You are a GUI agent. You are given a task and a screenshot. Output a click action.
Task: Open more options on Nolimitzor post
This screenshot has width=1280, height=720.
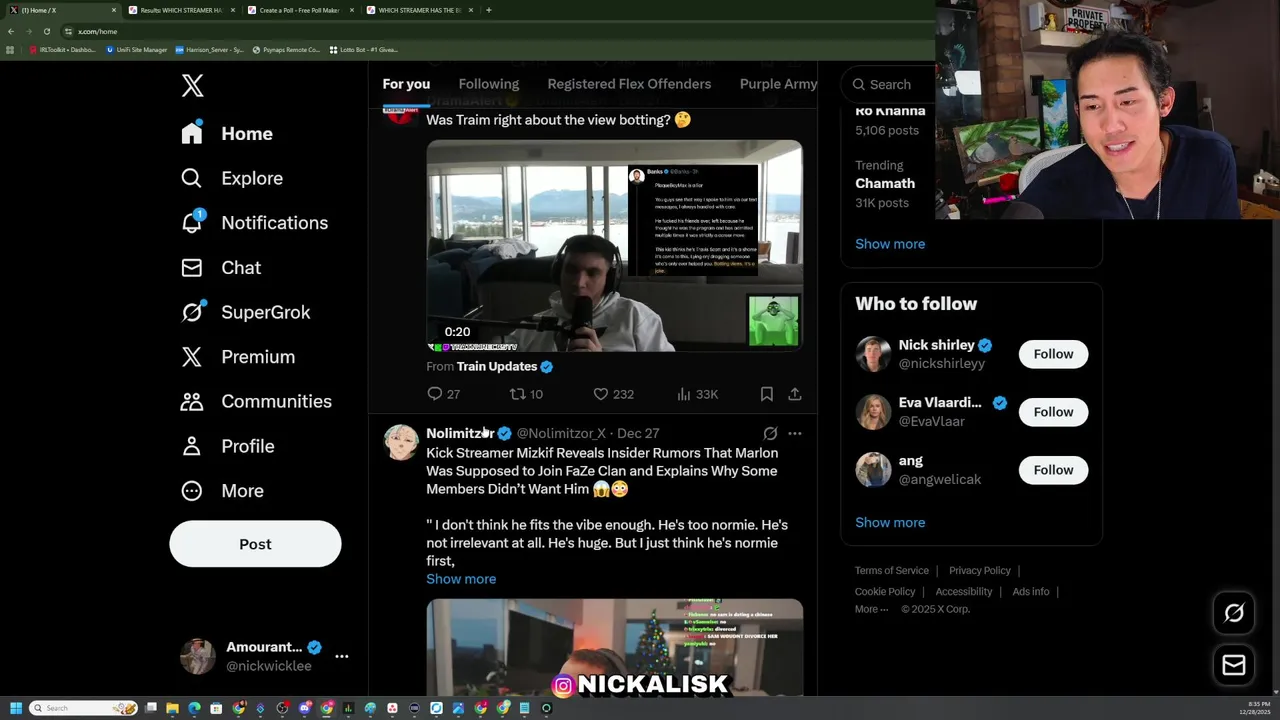[795, 433]
